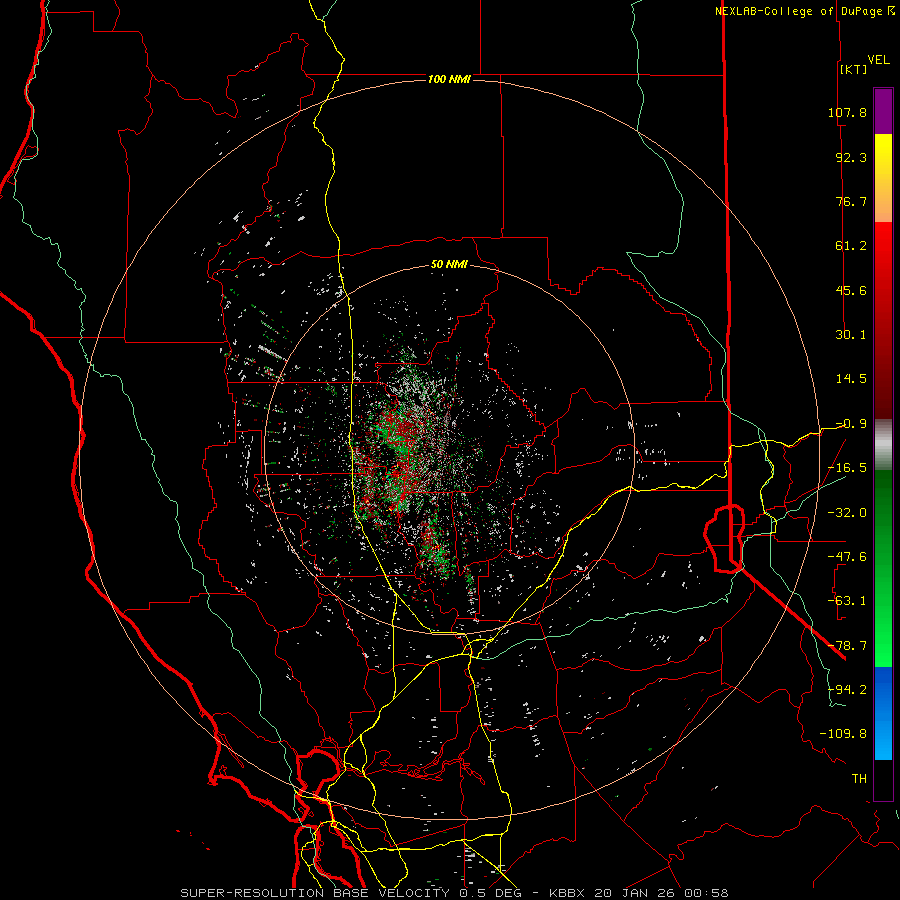Viewport: 900px width, 900px height.
Task: Click the purple segment of the color bar
Action: click(x=883, y=112)
